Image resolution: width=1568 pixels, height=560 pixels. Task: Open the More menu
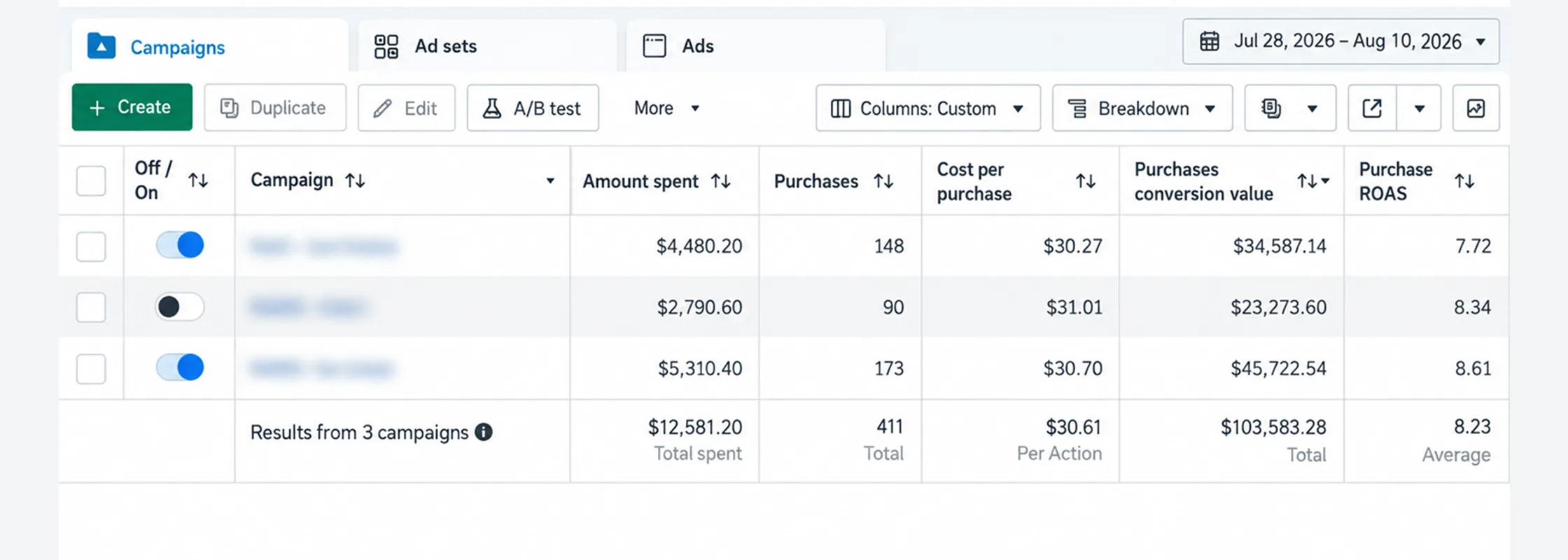pyautogui.click(x=666, y=108)
